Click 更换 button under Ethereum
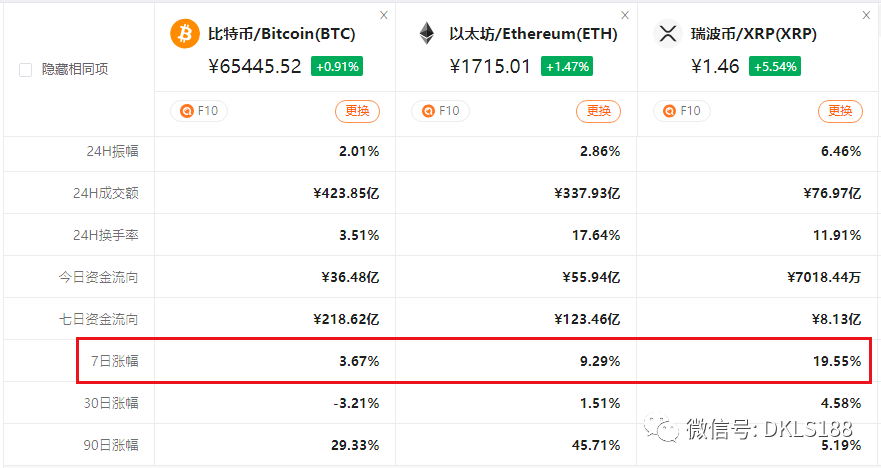 (x=598, y=111)
